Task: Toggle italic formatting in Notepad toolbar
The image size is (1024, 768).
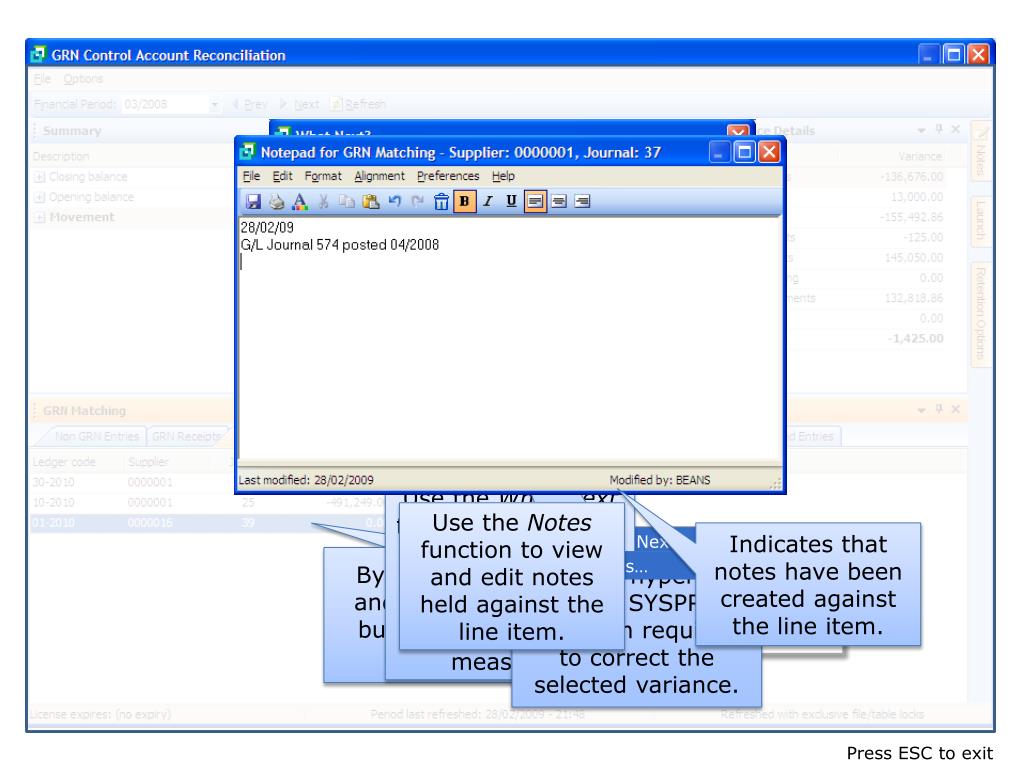Action: 488,201
